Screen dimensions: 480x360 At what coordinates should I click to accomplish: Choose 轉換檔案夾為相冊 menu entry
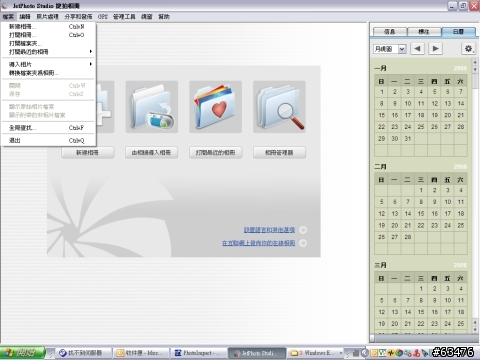49,73
